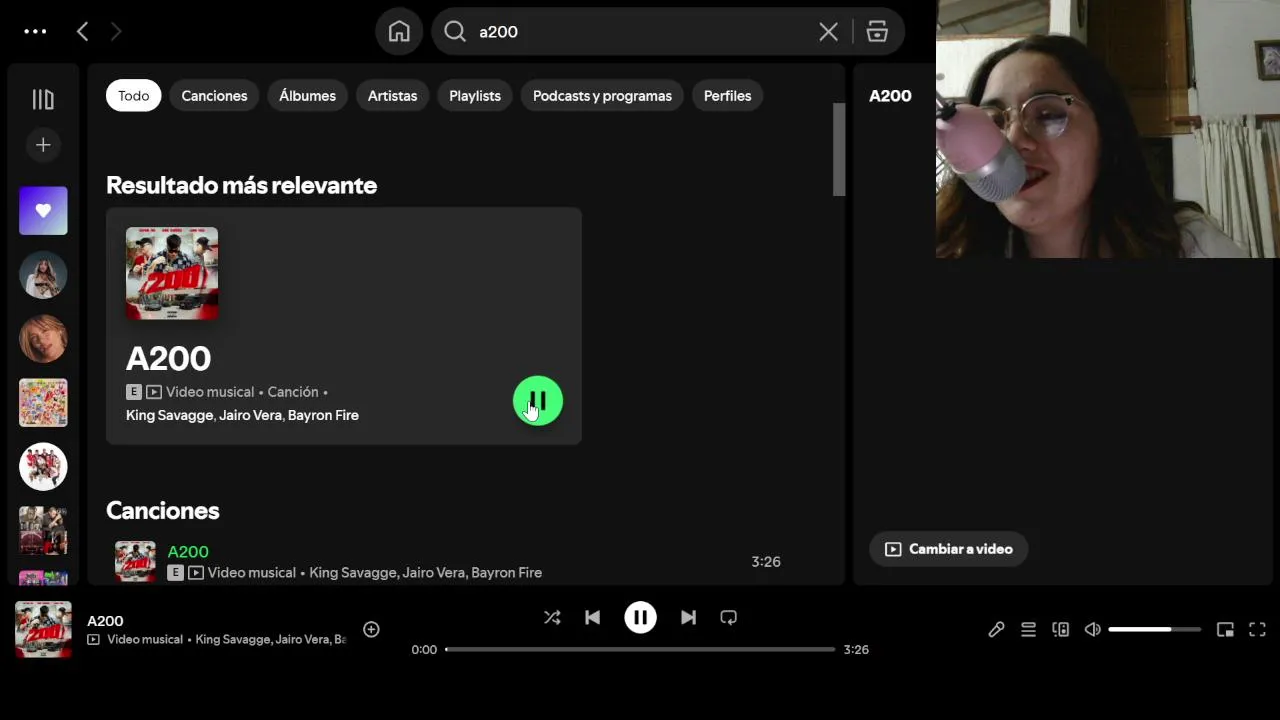Open King Savagge artist link in top result
This screenshot has width=1280, height=720.
tap(169, 415)
